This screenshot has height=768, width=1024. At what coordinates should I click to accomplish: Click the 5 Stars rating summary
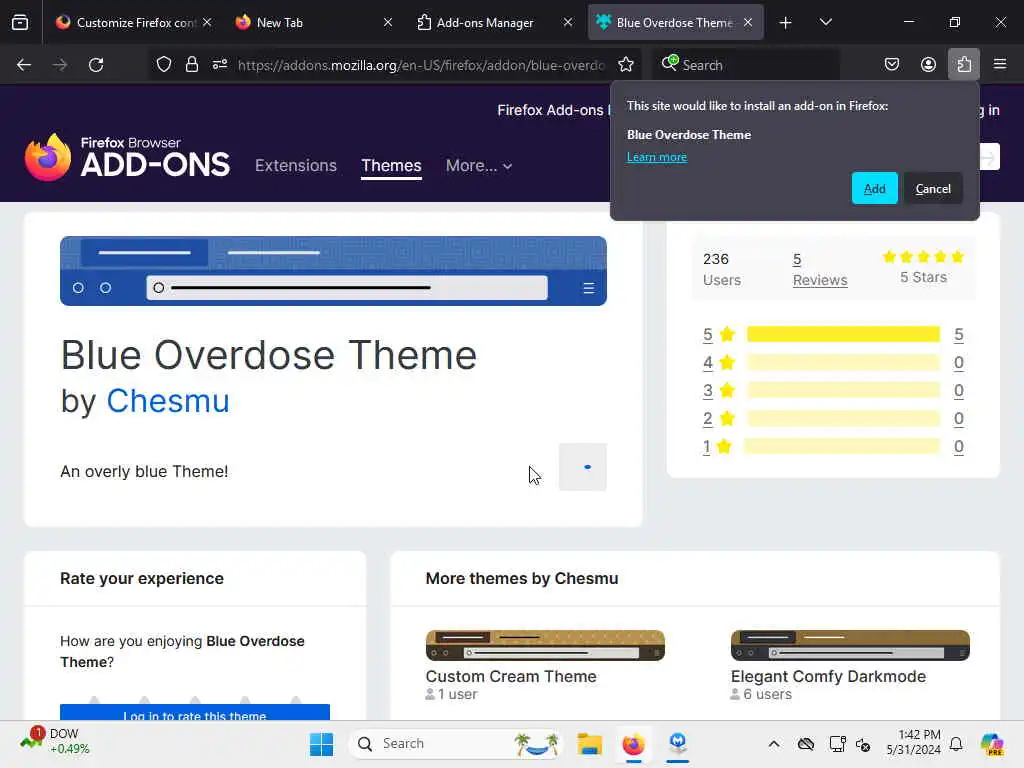923,266
